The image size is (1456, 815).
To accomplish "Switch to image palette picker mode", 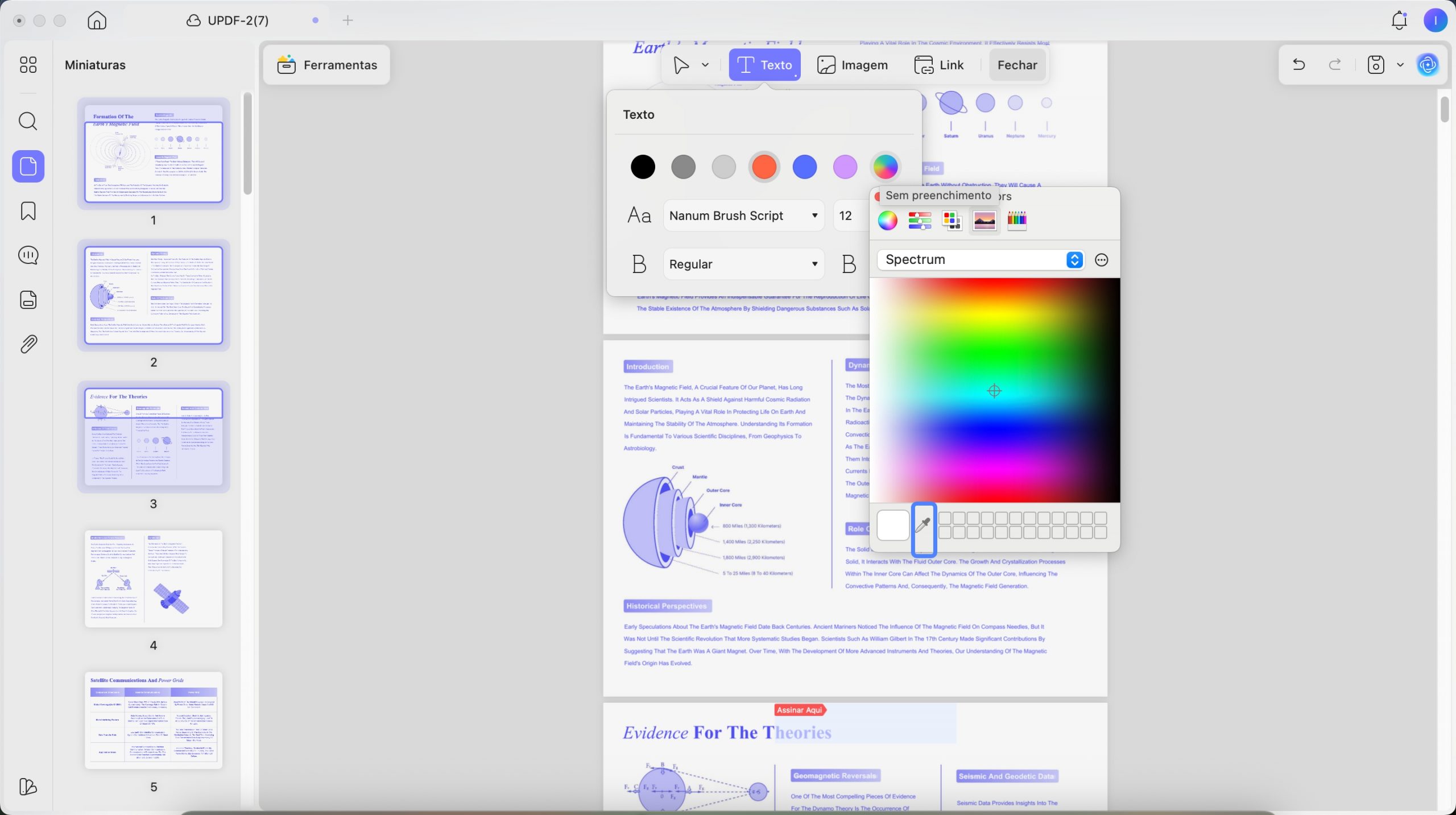I will point(985,220).
